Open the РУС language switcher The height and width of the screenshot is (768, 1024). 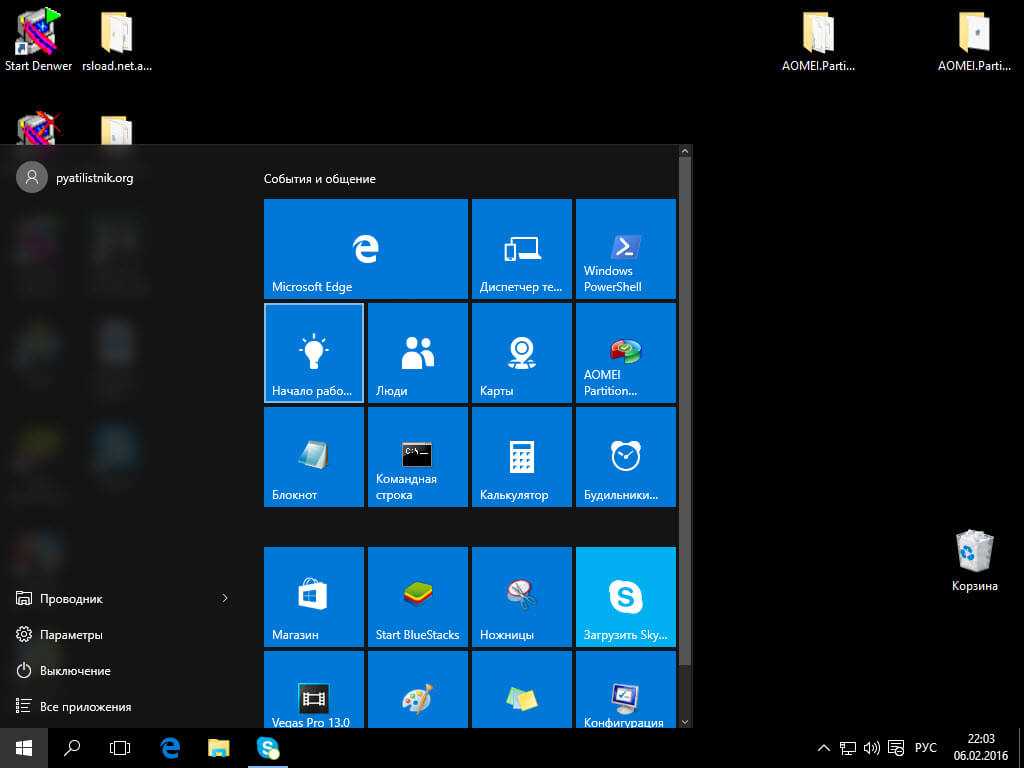point(925,748)
